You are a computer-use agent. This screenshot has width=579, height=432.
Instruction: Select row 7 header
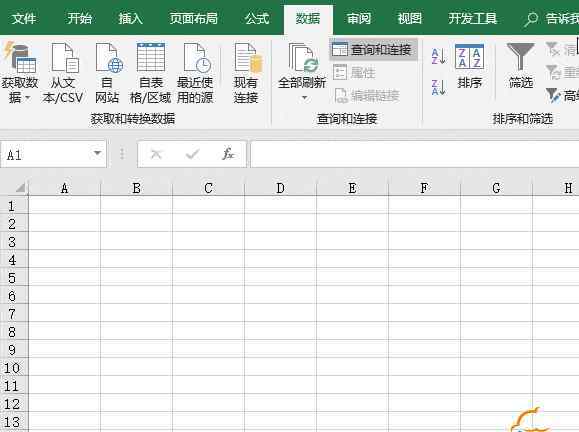pyautogui.click(x=14, y=314)
